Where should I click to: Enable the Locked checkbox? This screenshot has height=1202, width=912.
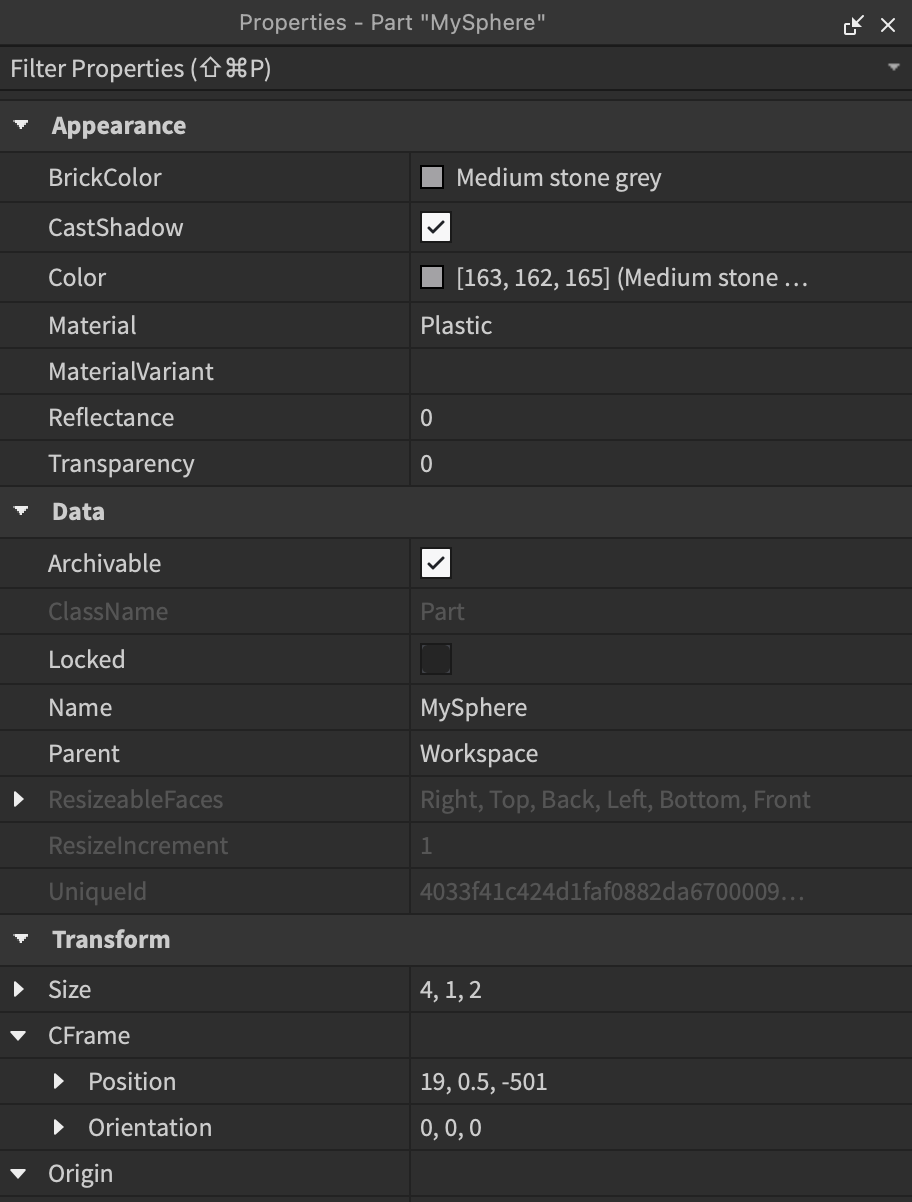click(436, 659)
